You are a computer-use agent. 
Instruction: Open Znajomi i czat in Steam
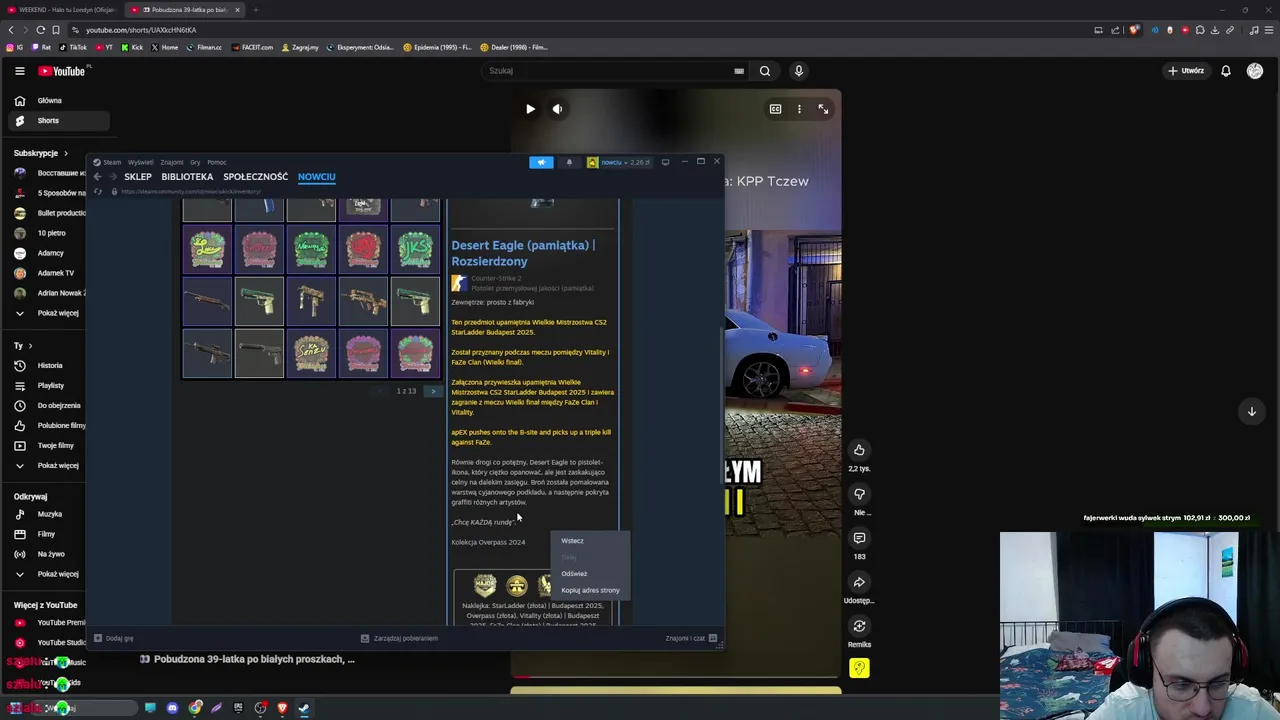click(691, 638)
